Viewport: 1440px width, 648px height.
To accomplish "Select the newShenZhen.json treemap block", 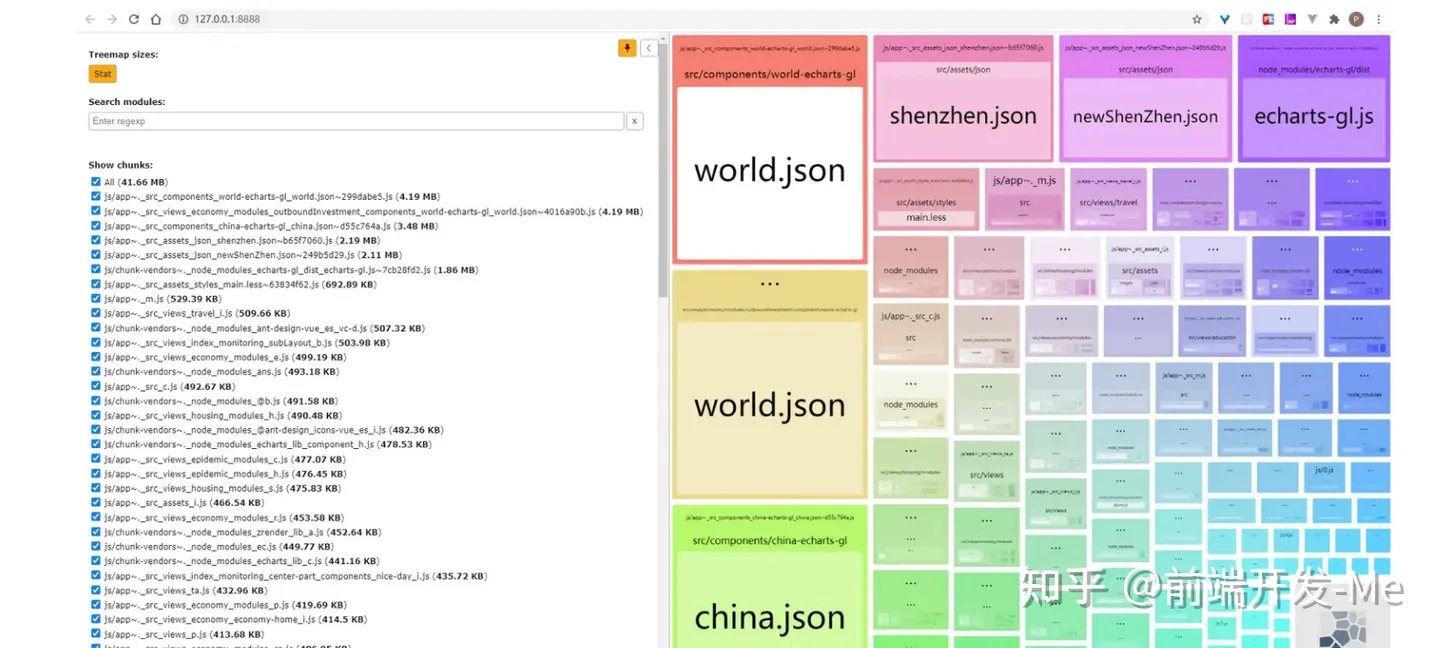I will pos(1145,116).
